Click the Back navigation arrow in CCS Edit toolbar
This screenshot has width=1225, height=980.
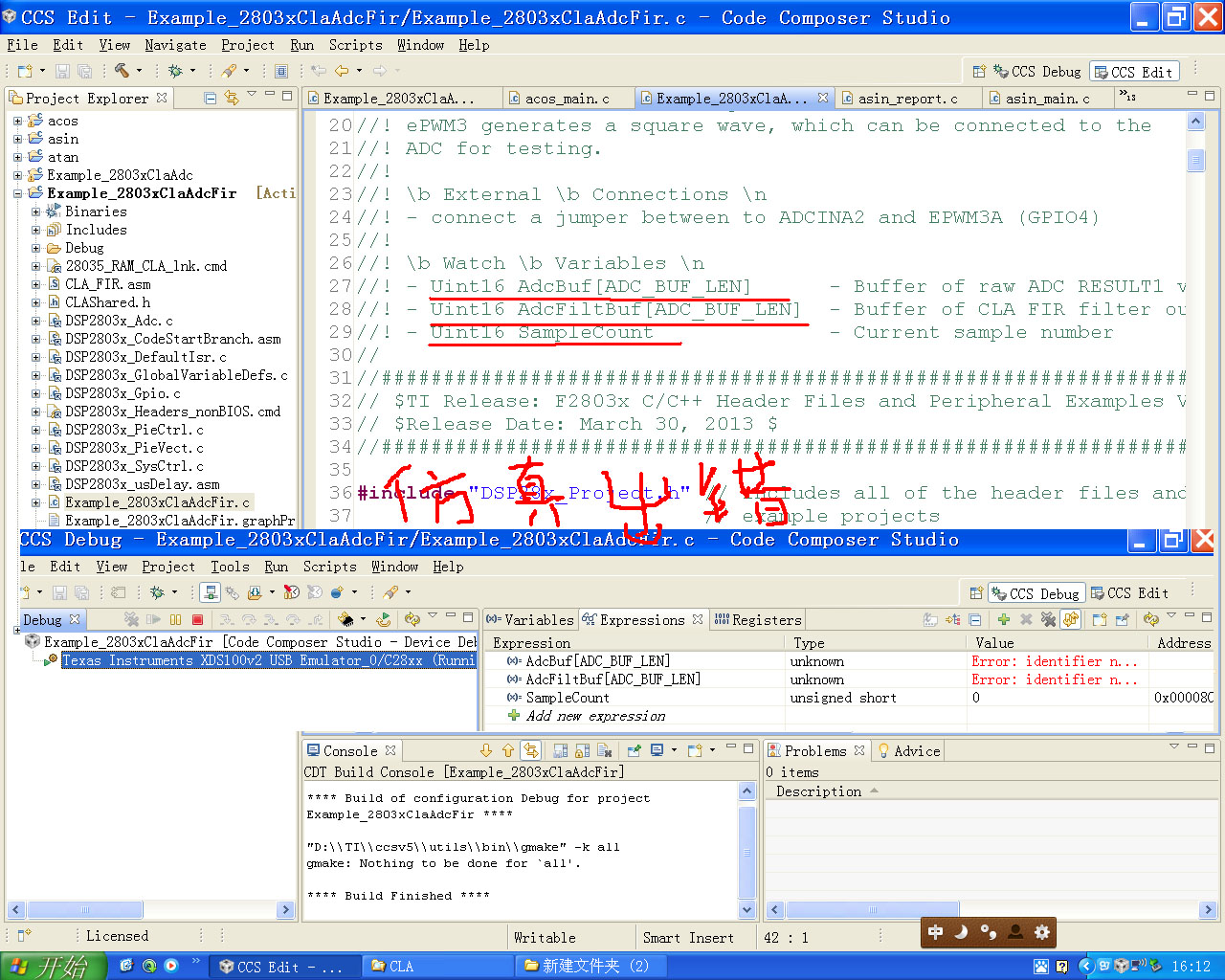[341, 71]
